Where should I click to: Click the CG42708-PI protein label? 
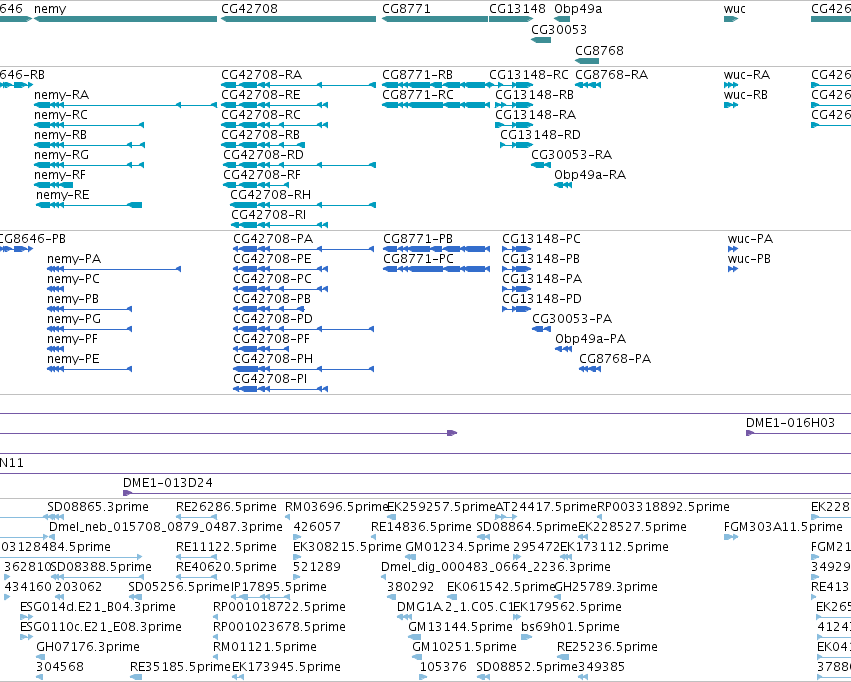click(270, 379)
